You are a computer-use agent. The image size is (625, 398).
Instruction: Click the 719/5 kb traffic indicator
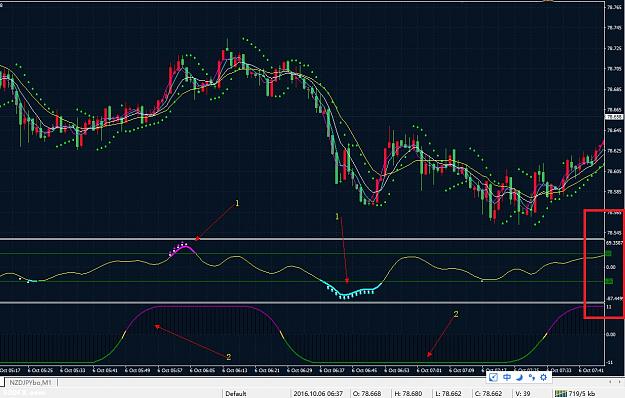(582, 394)
